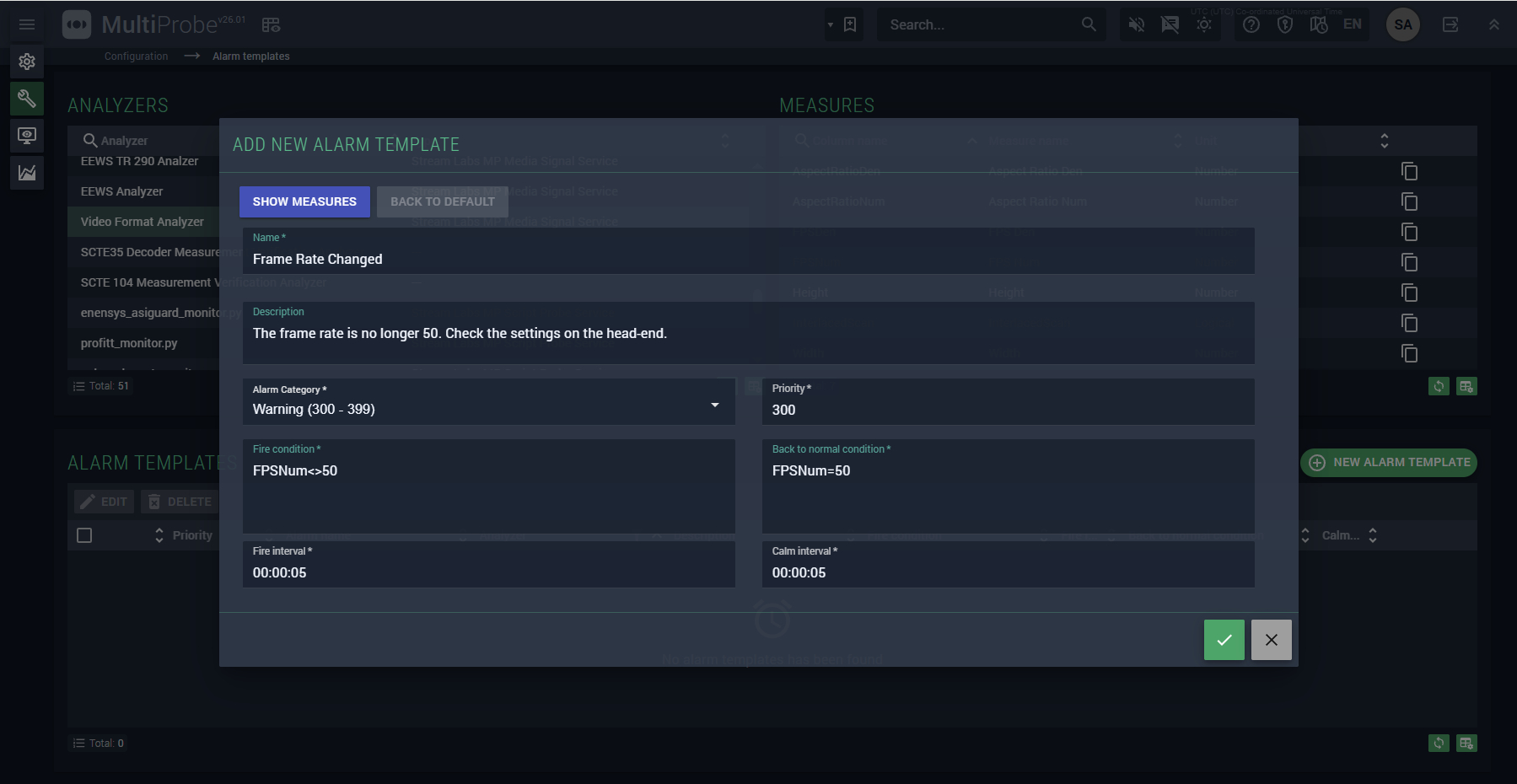Confirm the new alarm template with green checkmark
Screen dimensions: 1517x784
(x=1224, y=640)
